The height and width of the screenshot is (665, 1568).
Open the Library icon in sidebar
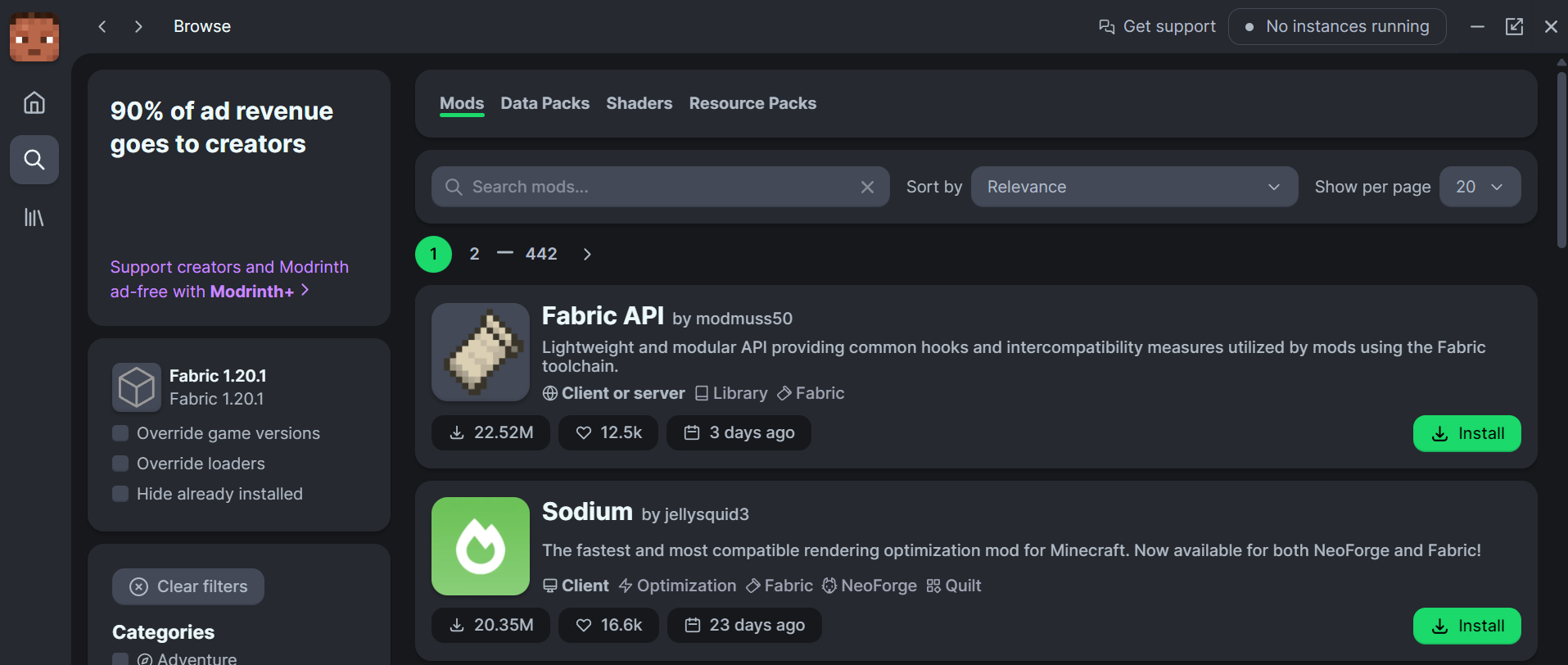(34, 217)
